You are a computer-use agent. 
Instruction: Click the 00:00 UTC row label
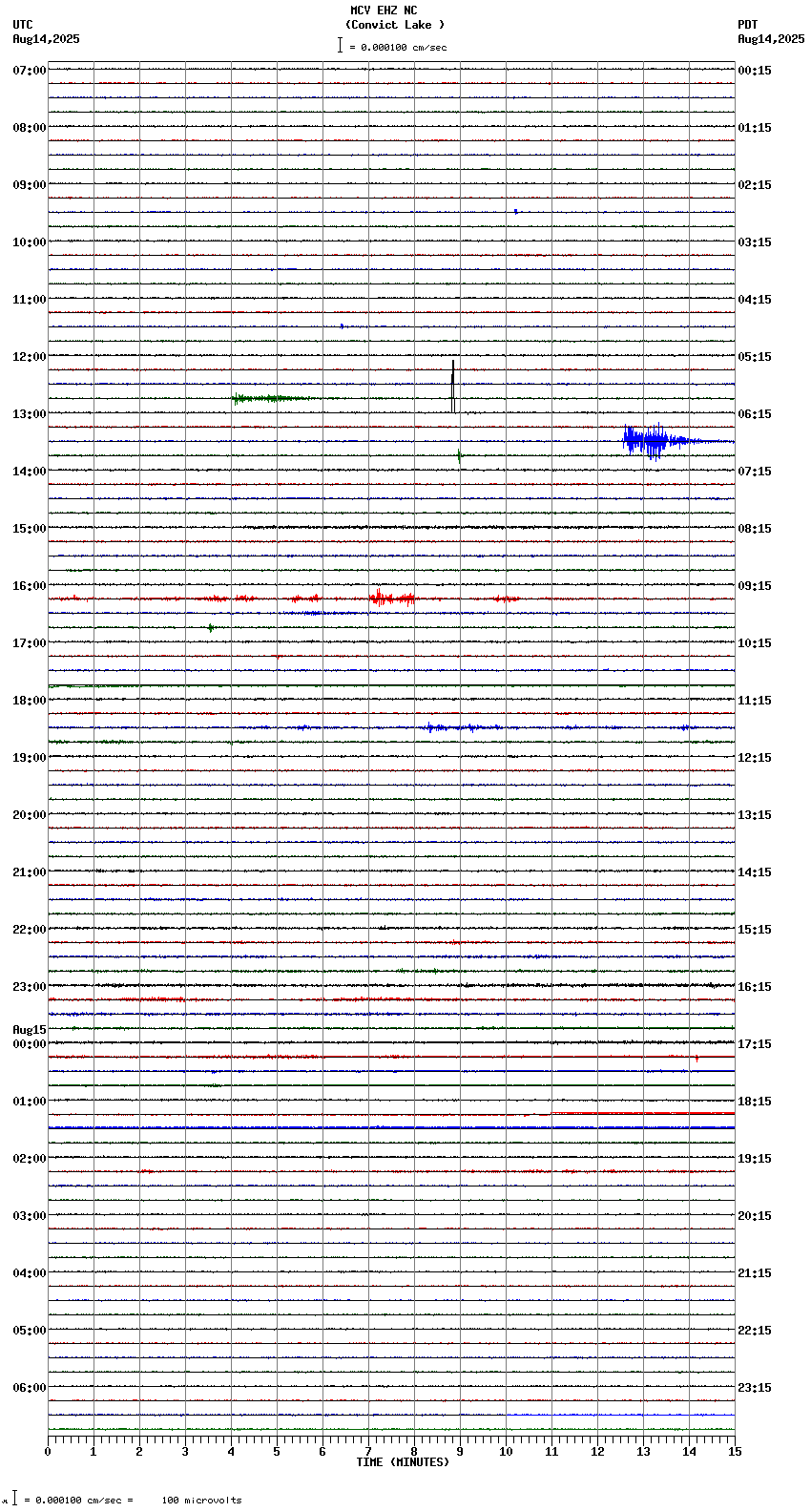pyautogui.click(x=30, y=1044)
